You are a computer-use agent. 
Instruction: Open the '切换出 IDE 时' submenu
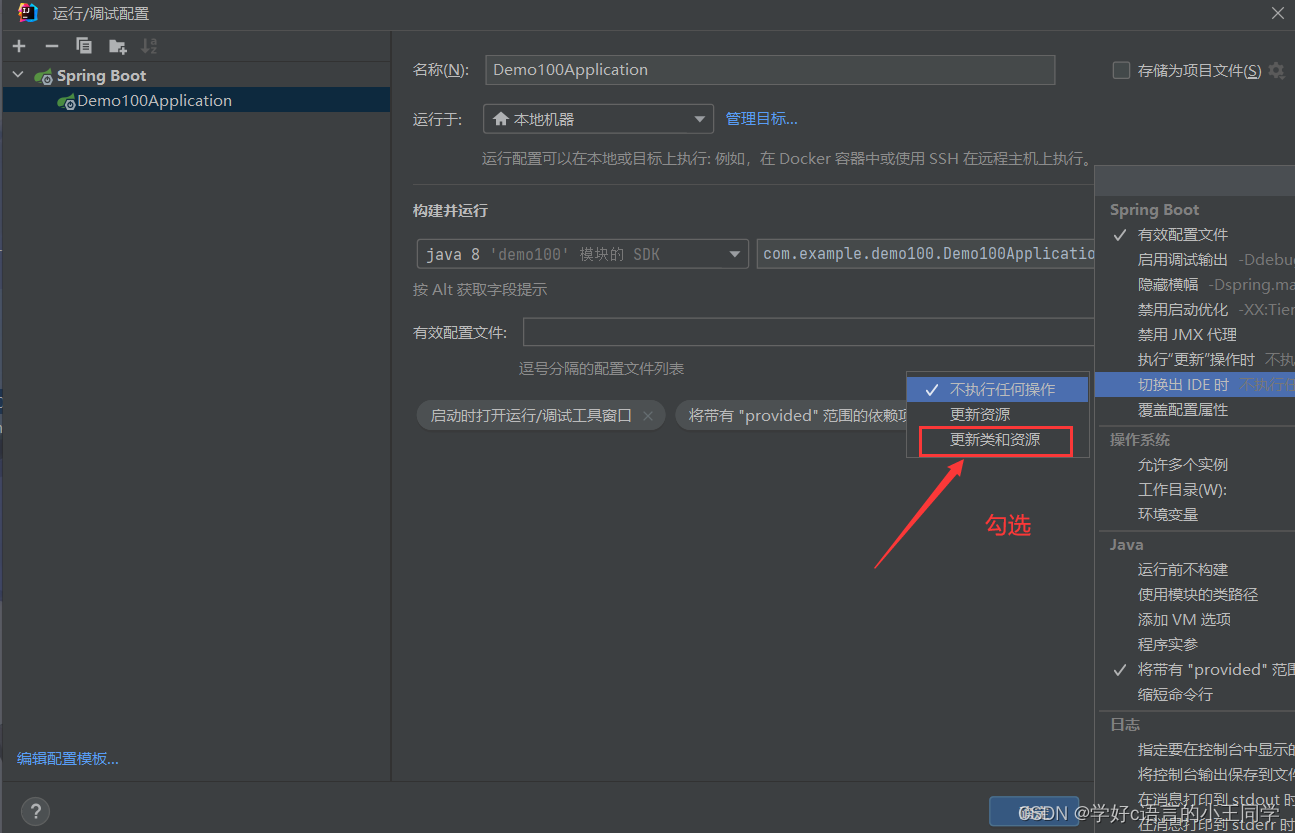click(1196, 385)
